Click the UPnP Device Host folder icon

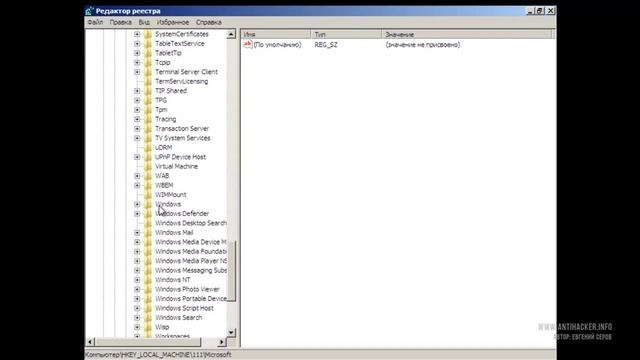pyautogui.click(x=148, y=157)
